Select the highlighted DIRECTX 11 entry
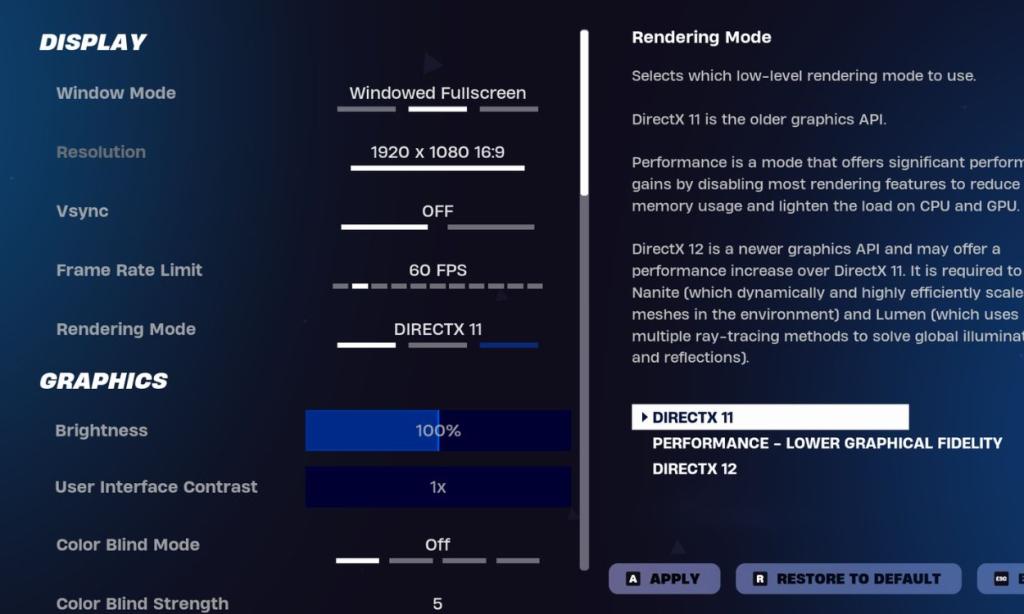The width and height of the screenshot is (1024, 614). pyautogui.click(x=770, y=417)
